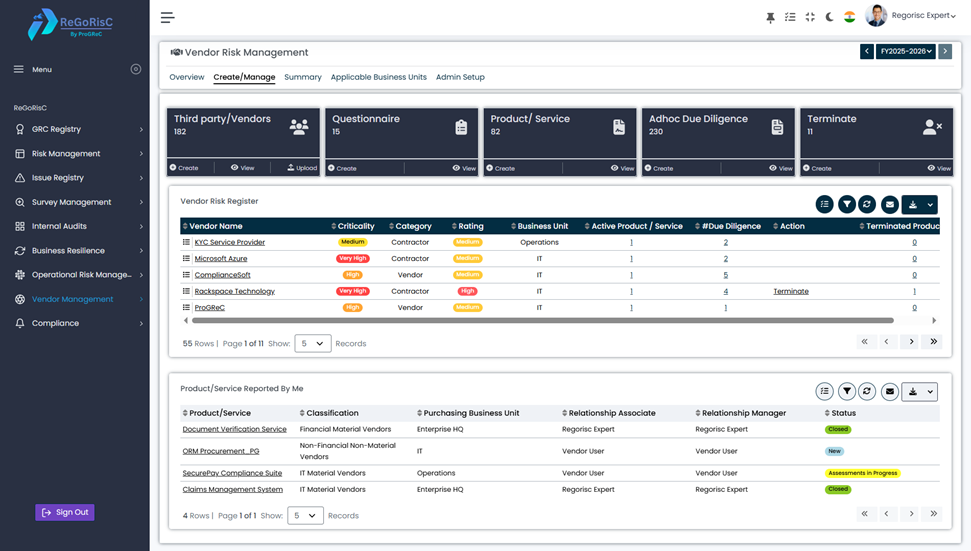Open row menu icon for Microsoft Azure
The height and width of the screenshot is (551, 971).
(186, 258)
